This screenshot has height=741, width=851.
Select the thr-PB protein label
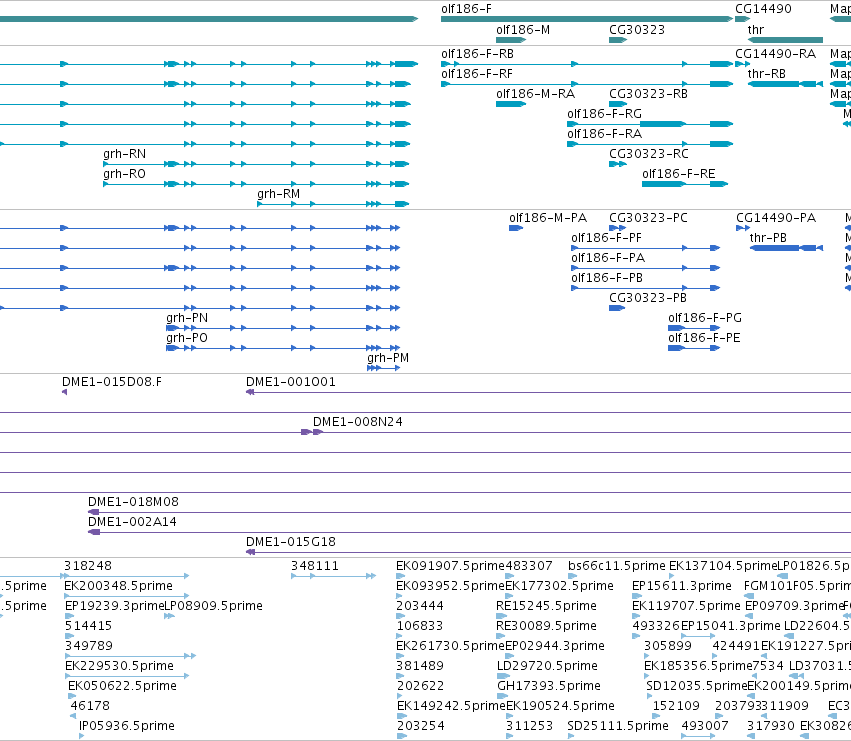[768, 238]
